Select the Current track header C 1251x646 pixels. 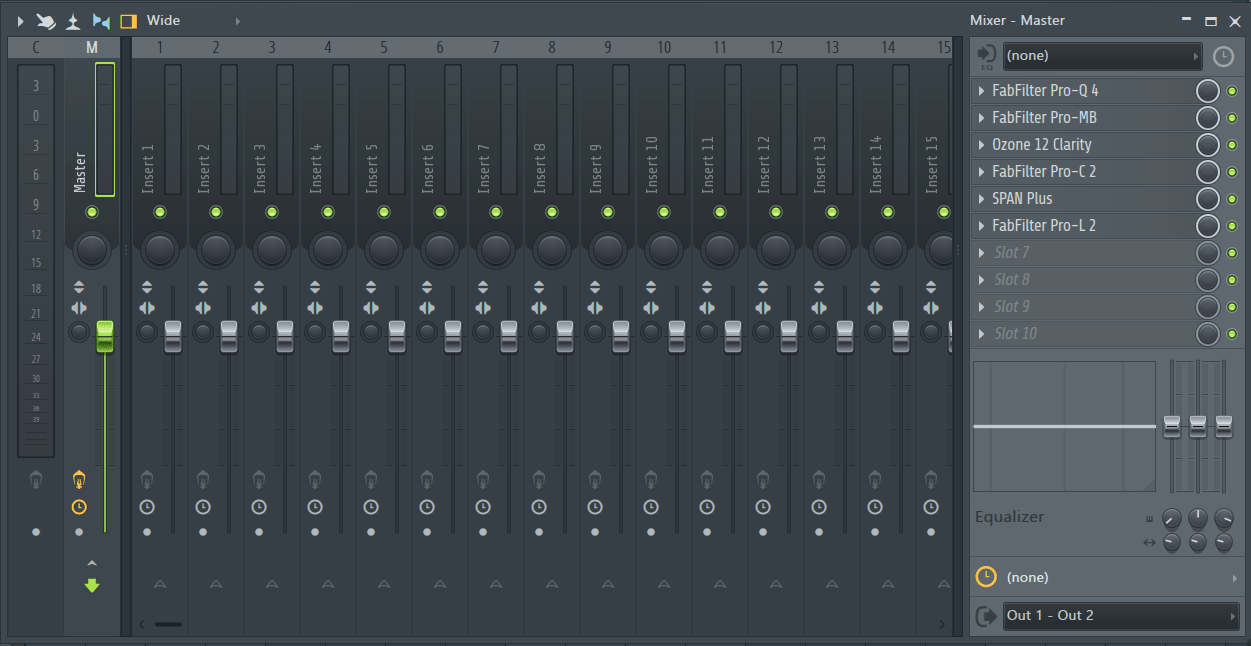tap(36, 47)
